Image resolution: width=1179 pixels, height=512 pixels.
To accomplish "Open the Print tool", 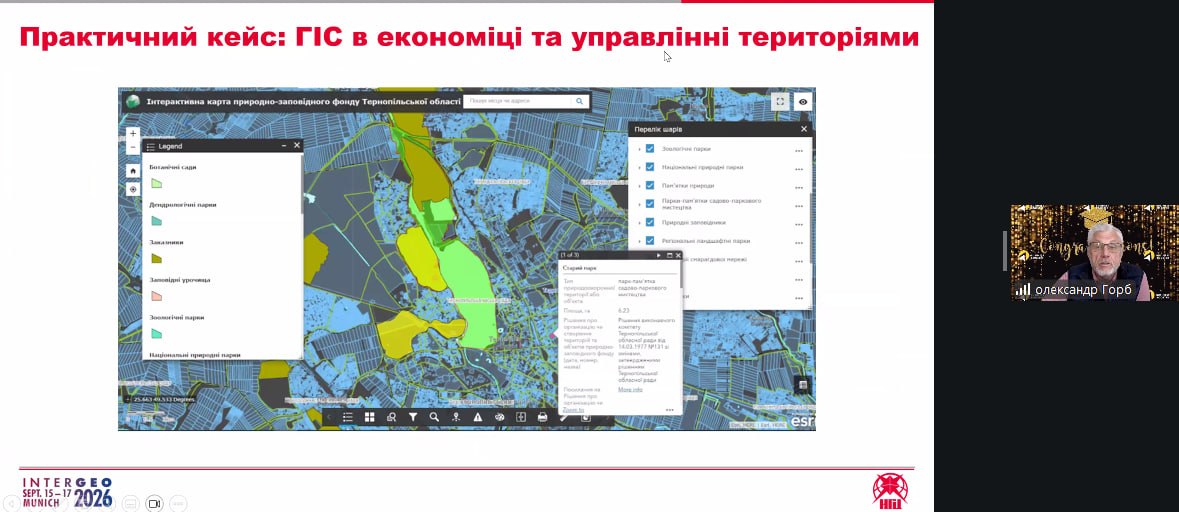I will click(542, 417).
